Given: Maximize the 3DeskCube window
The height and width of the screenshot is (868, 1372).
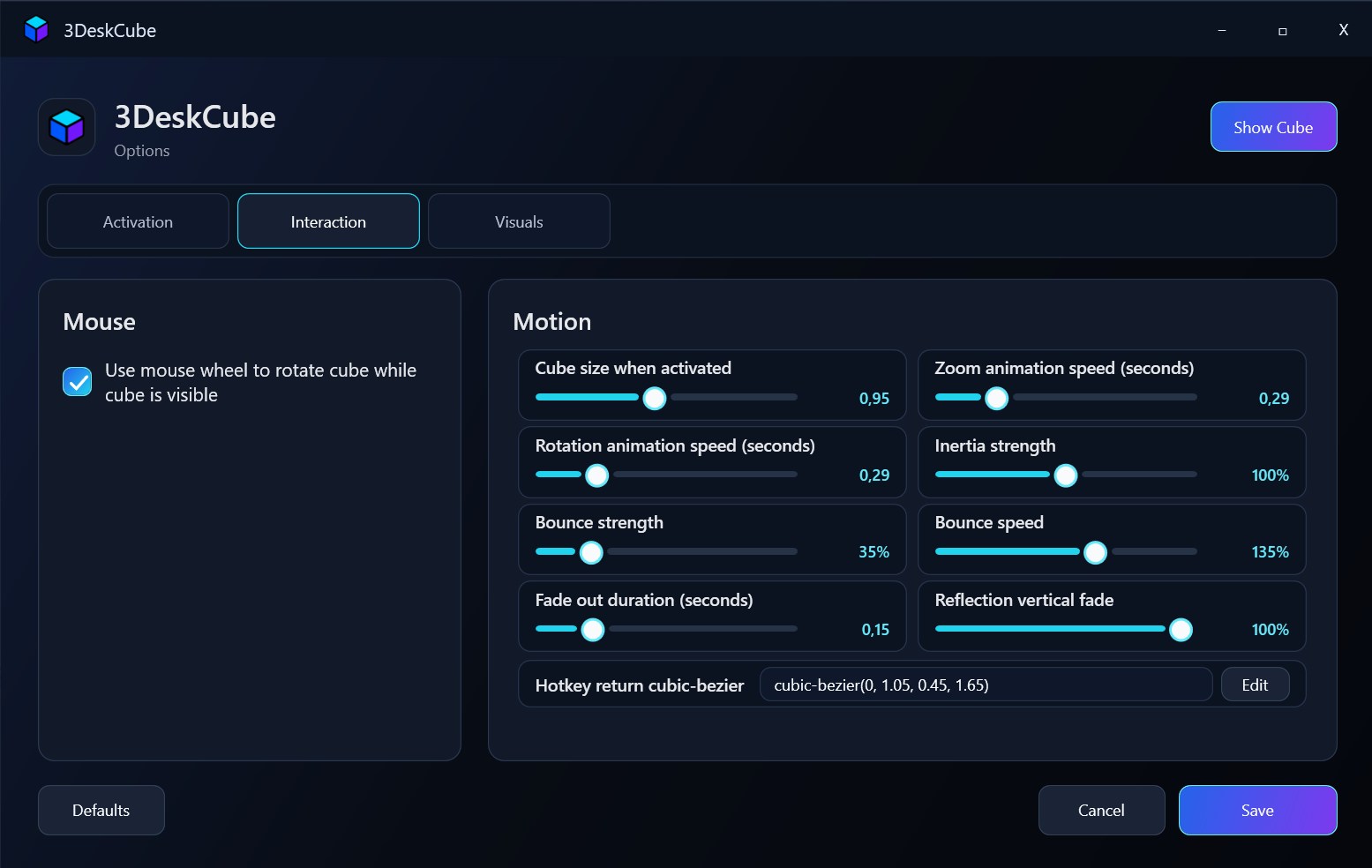Looking at the screenshot, I should tap(1282, 30).
